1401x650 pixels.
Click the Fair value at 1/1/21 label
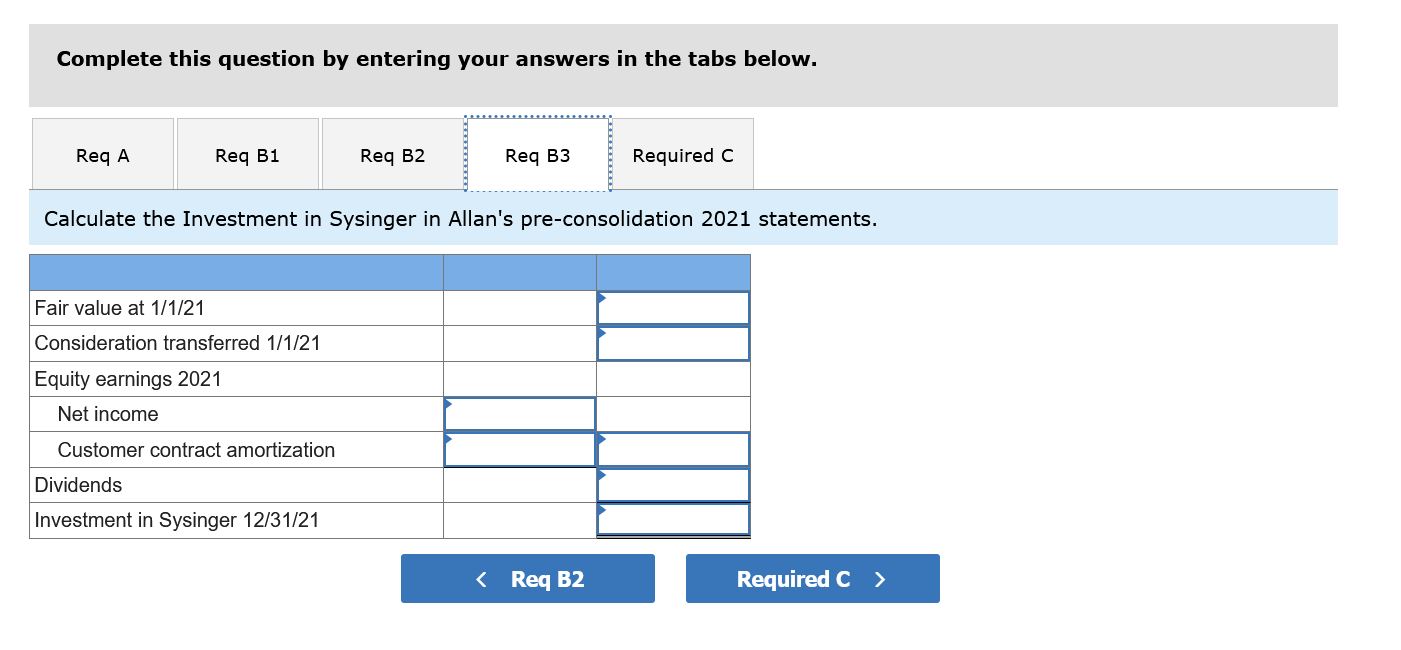[x=119, y=308]
